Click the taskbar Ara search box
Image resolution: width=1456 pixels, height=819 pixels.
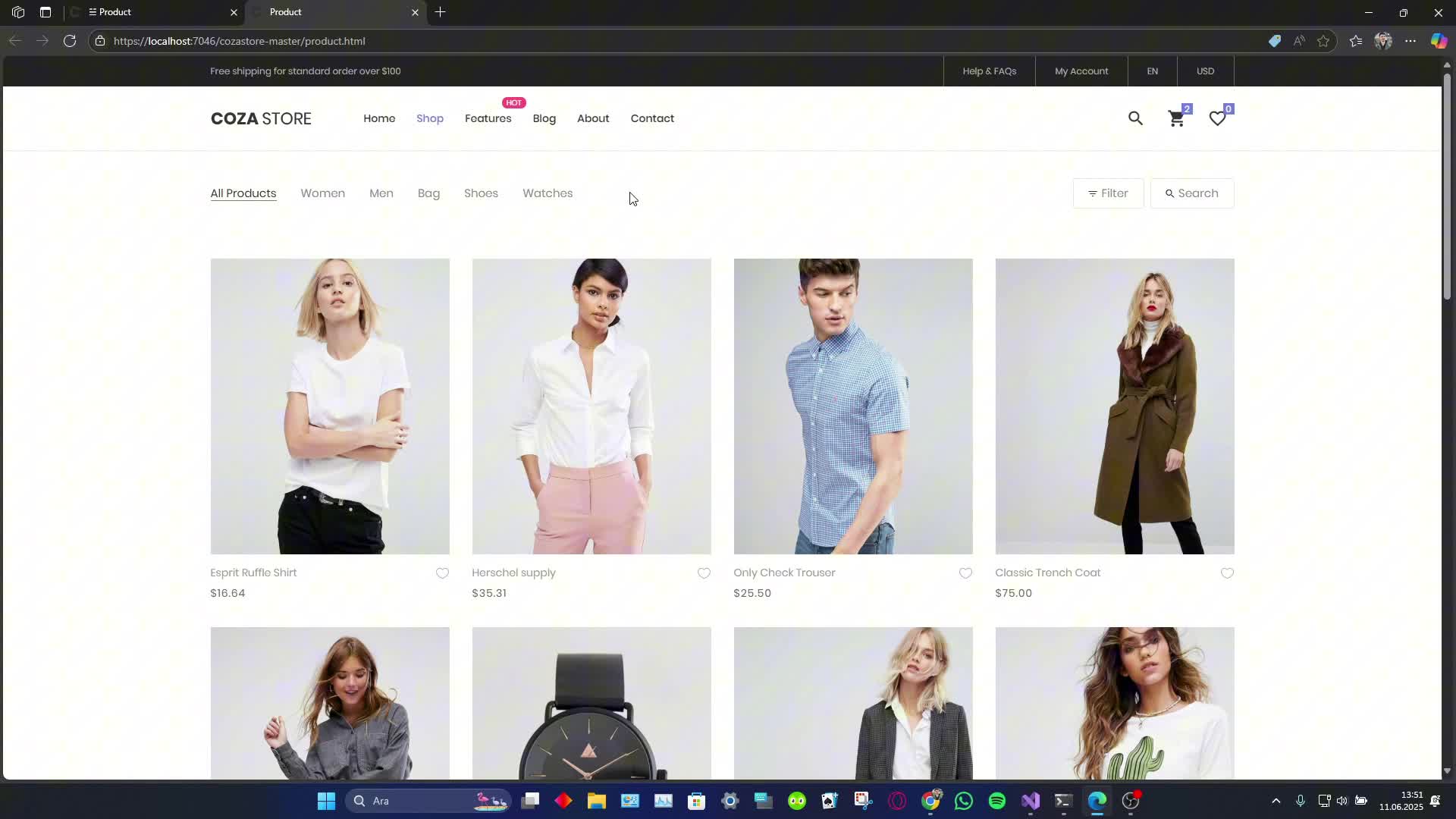(428, 801)
